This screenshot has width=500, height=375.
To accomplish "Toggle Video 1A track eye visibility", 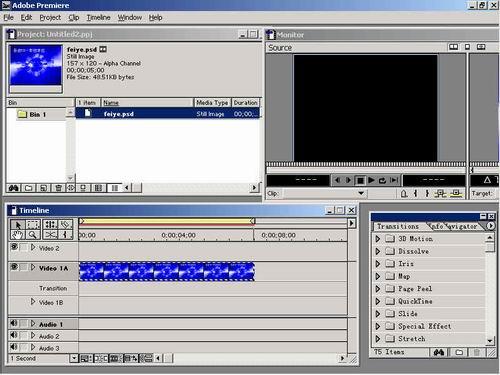I will [x=14, y=267].
